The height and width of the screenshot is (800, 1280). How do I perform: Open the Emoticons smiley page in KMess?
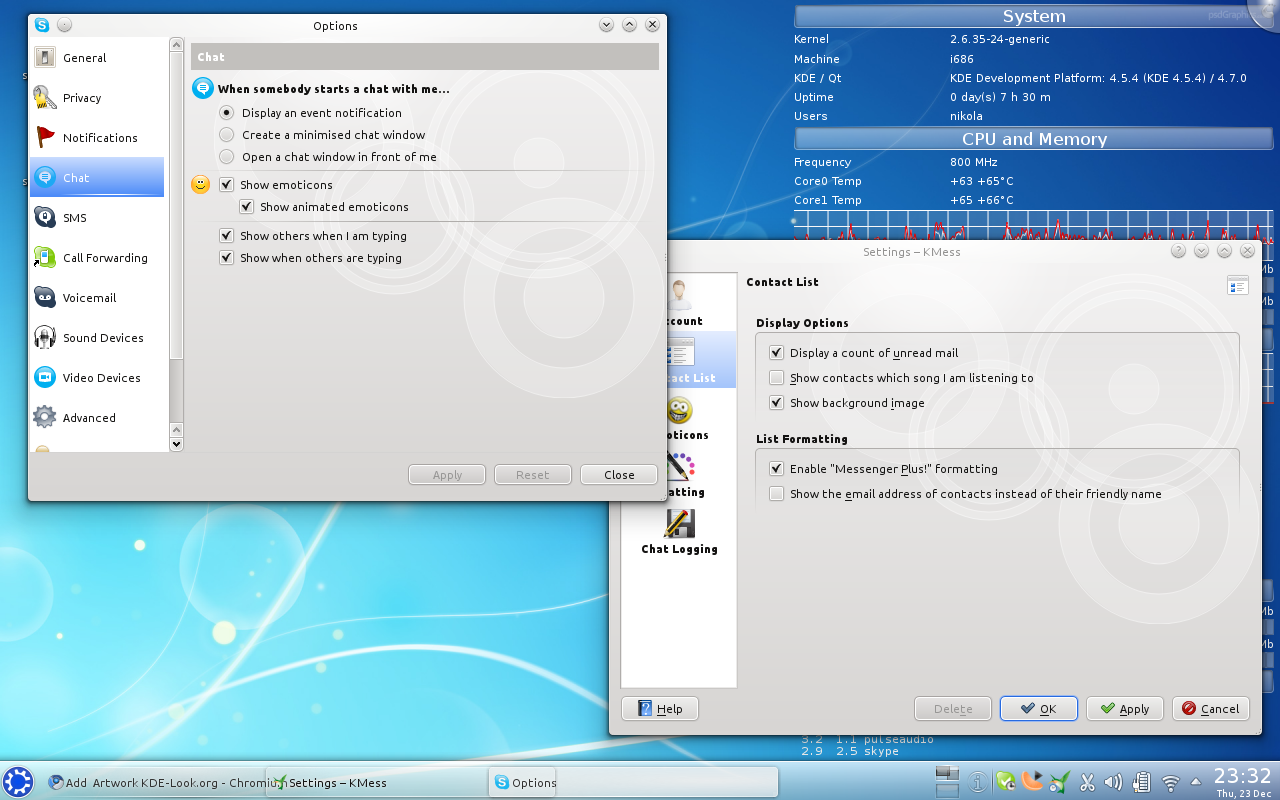680,410
